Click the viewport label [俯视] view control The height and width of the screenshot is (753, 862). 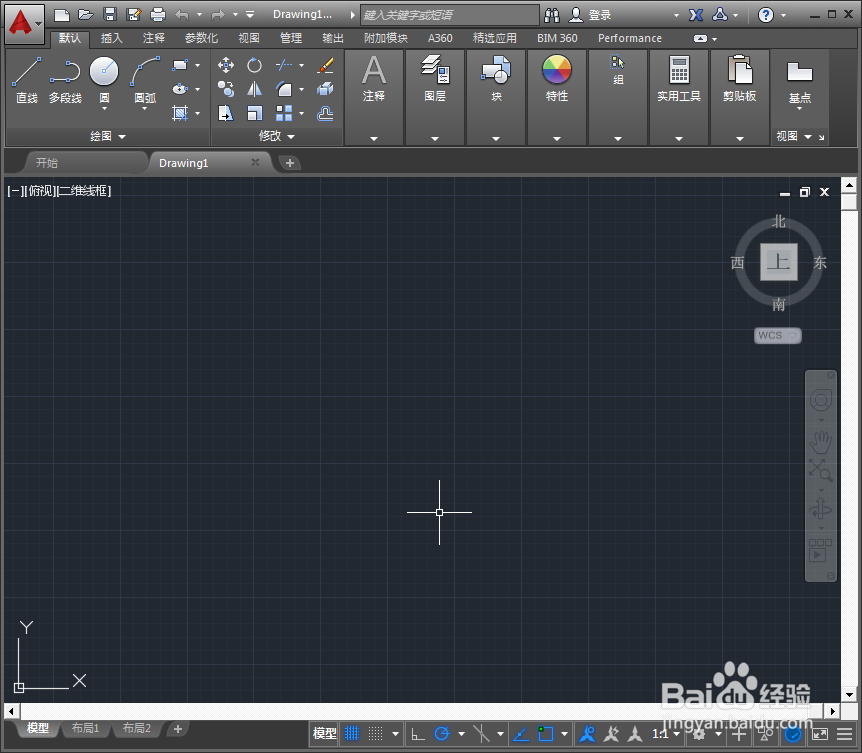[x=40, y=191]
